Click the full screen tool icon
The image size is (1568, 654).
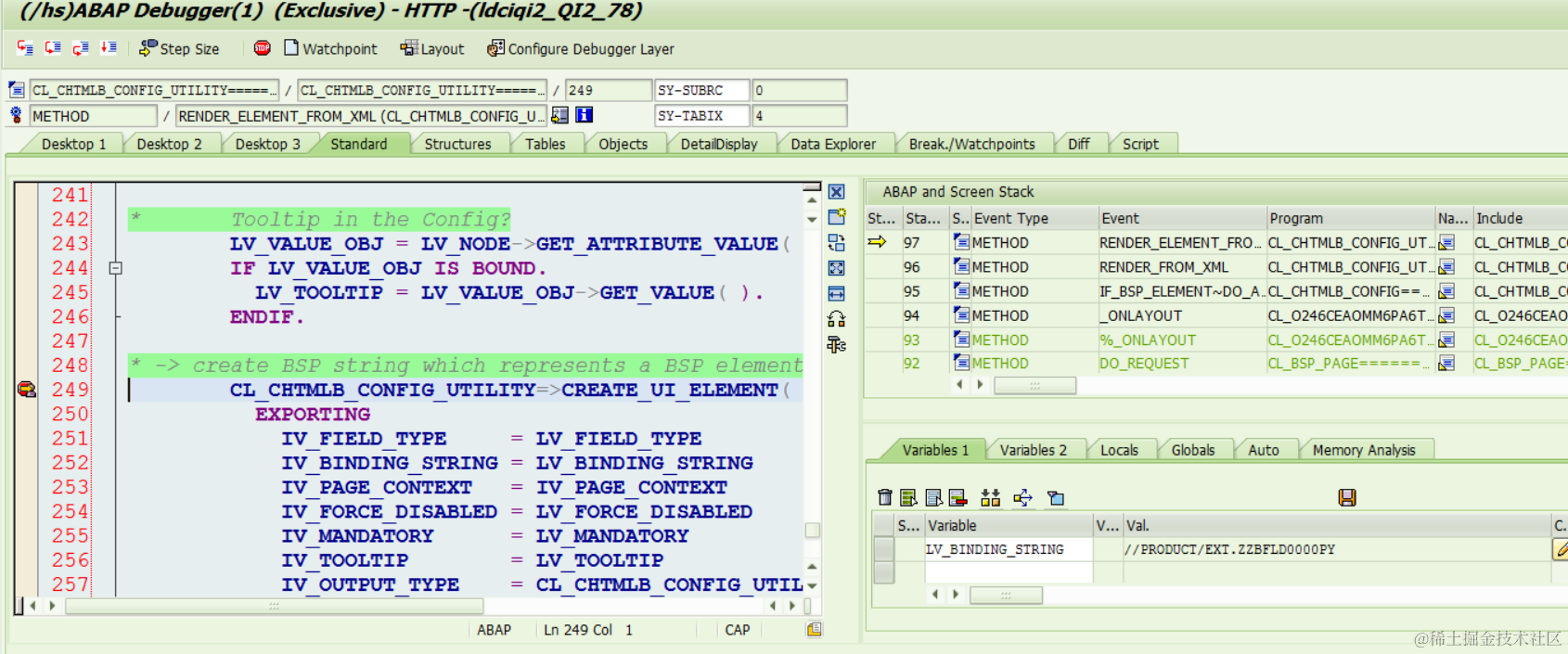coord(836,268)
